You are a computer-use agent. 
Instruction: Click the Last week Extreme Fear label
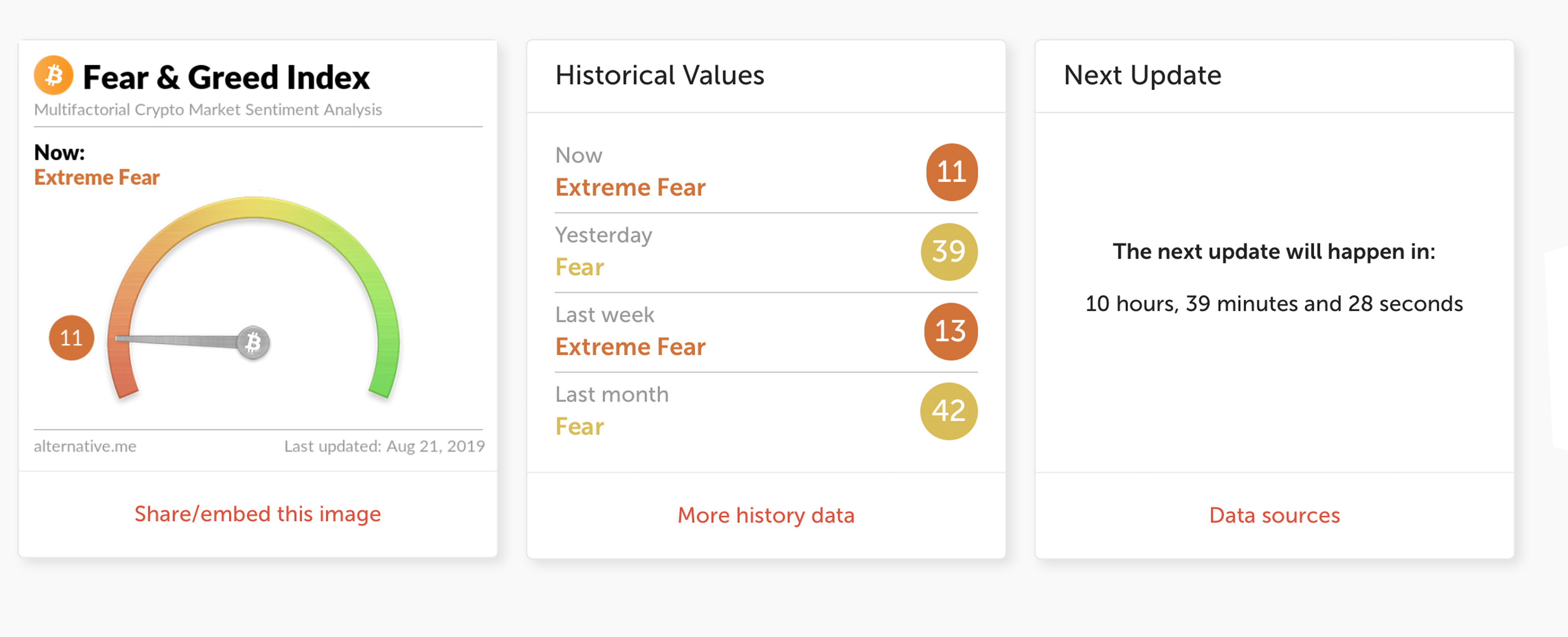pyautogui.click(x=630, y=347)
